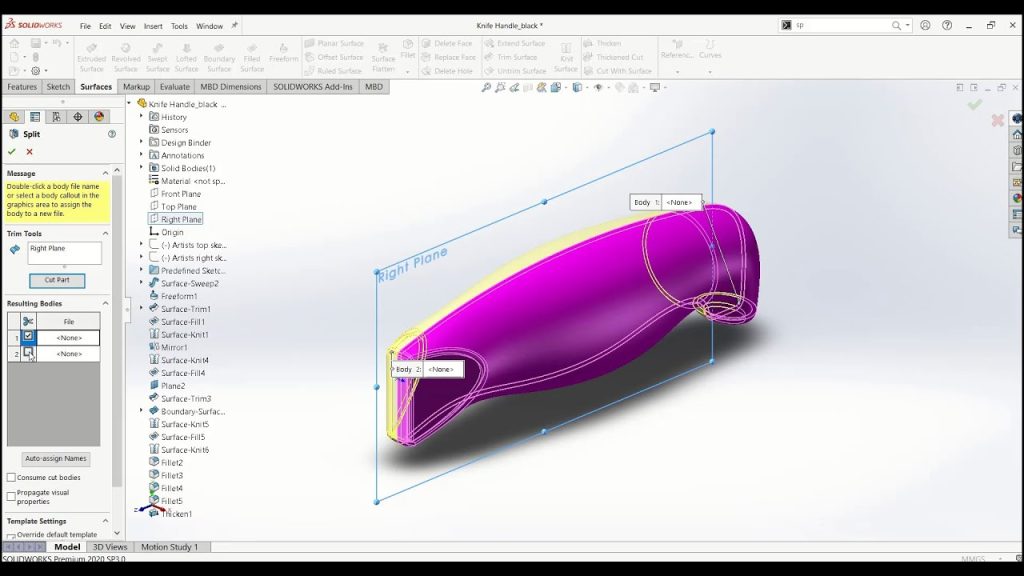Accept the Split with green checkmark
The width and height of the screenshot is (1024, 576).
pos(12,152)
